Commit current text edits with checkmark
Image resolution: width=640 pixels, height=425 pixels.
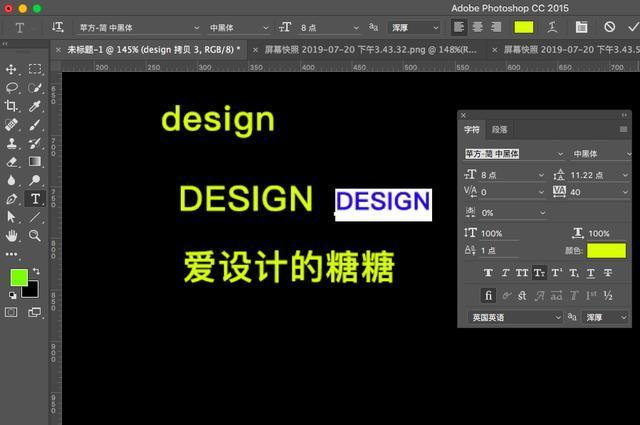pyautogui.click(x=633, y=27)
